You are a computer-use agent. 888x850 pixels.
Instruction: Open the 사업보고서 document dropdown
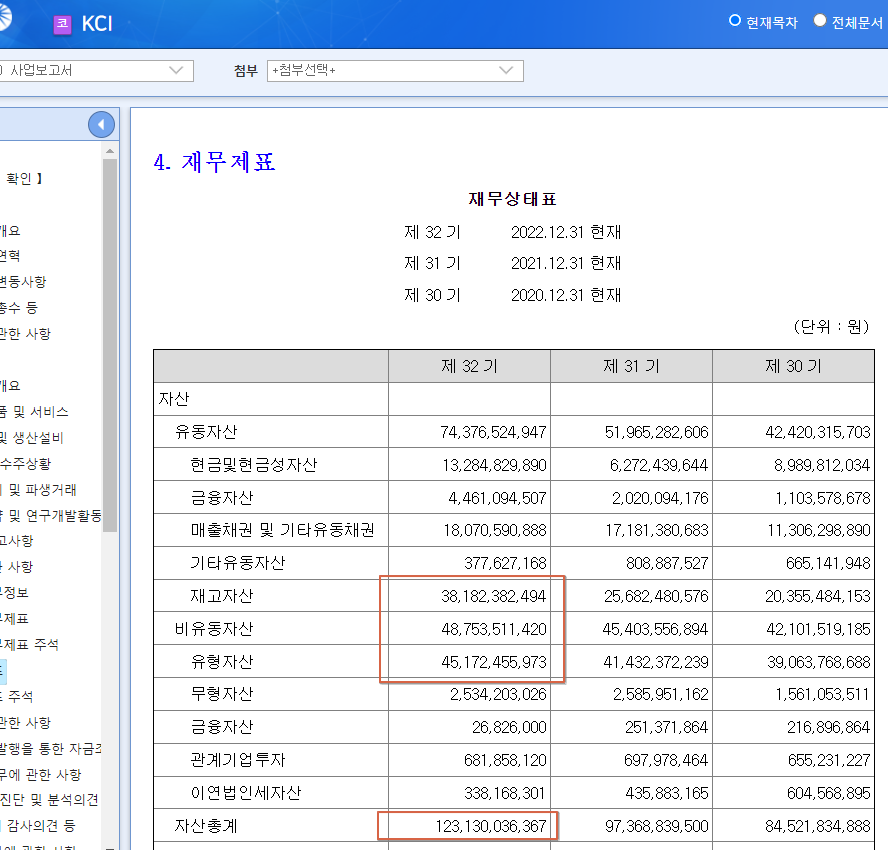point(96,71)
